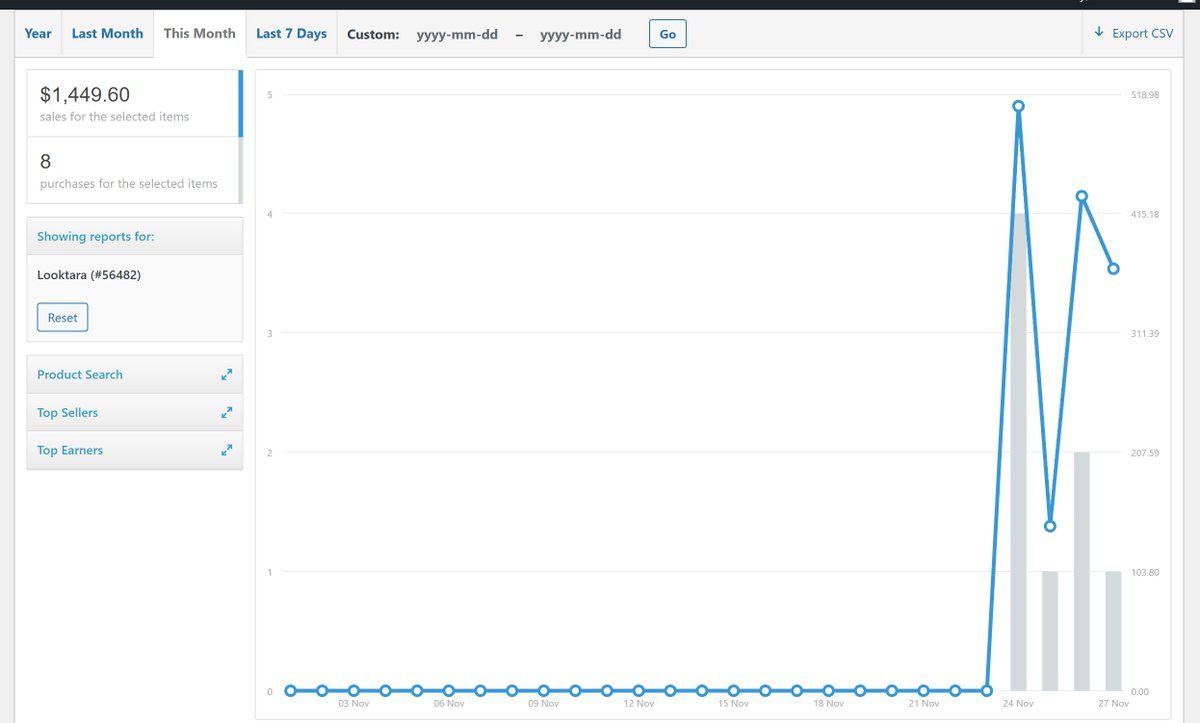
Task: Click the custom start date field
Action: click(457, 34)
